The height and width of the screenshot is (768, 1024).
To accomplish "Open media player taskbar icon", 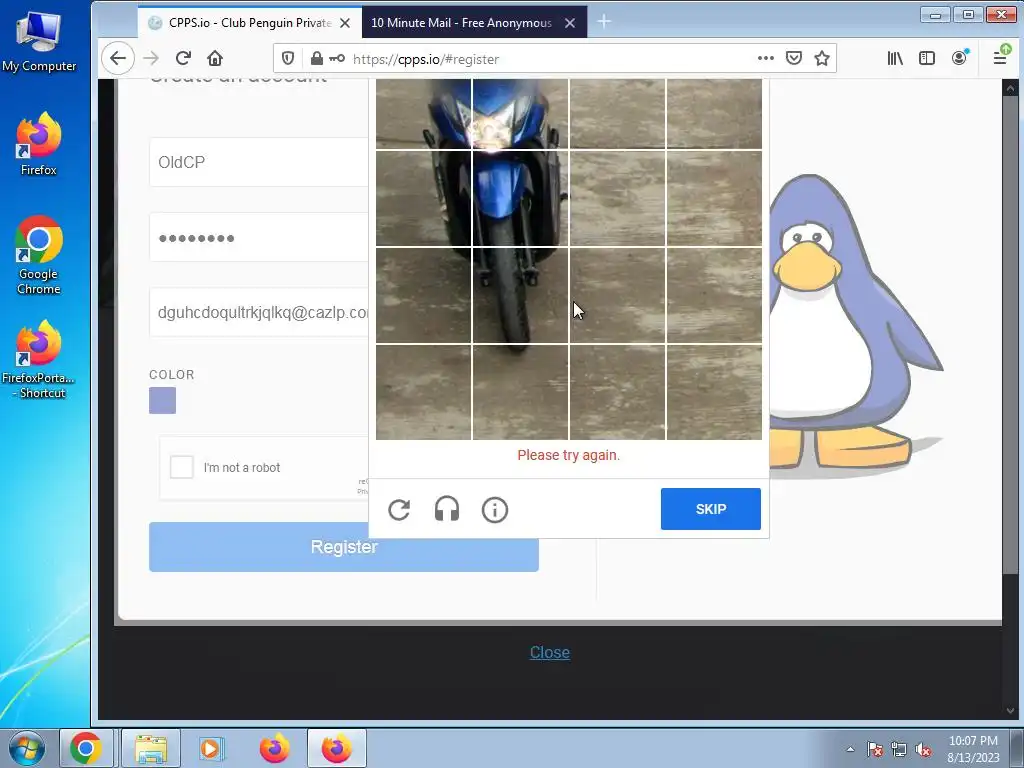I will (x=211, y=748).
